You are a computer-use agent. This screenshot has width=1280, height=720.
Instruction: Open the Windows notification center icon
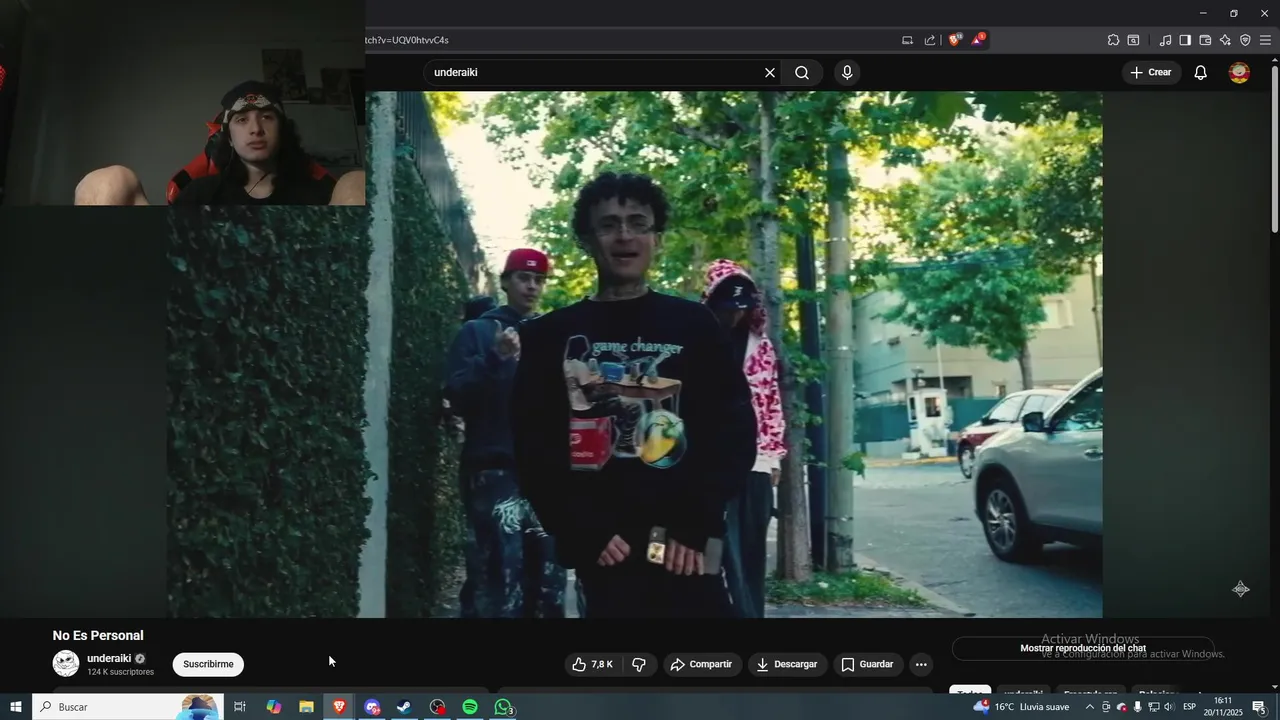click(1259, 707)
